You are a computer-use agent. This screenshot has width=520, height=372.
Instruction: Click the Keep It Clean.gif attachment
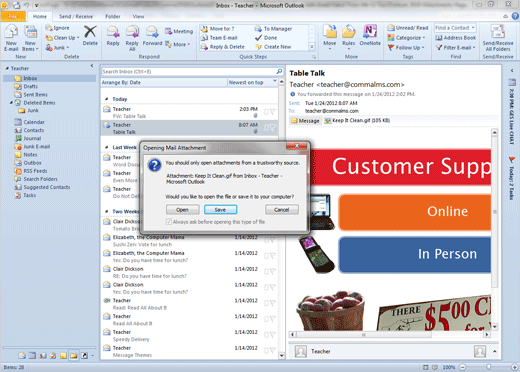click(357, 120)
